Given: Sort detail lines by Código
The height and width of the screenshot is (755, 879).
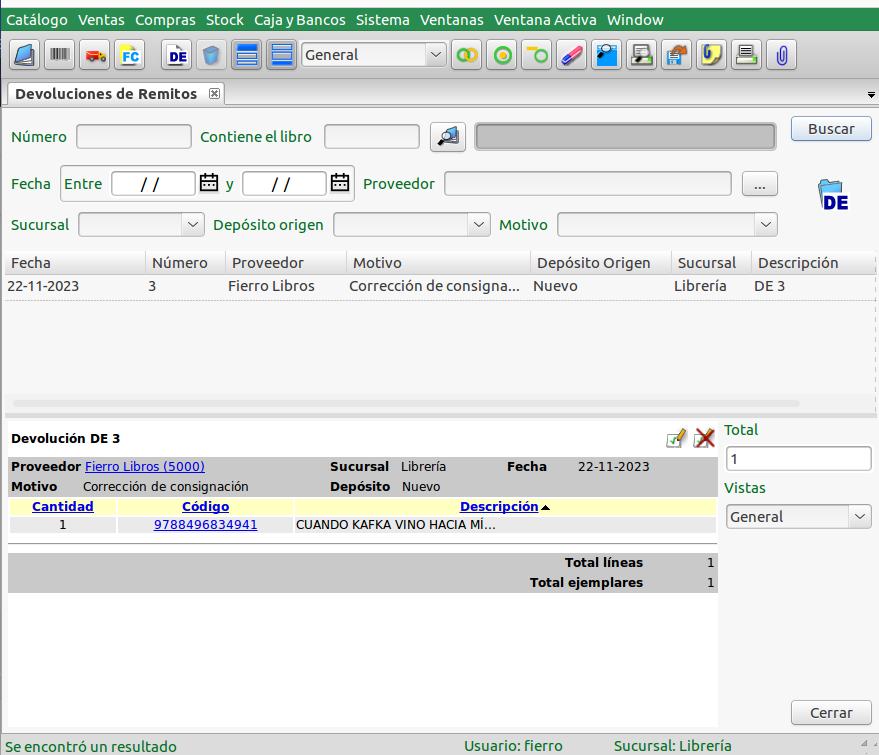Looking at the screenshot, I should coord(206,507).
